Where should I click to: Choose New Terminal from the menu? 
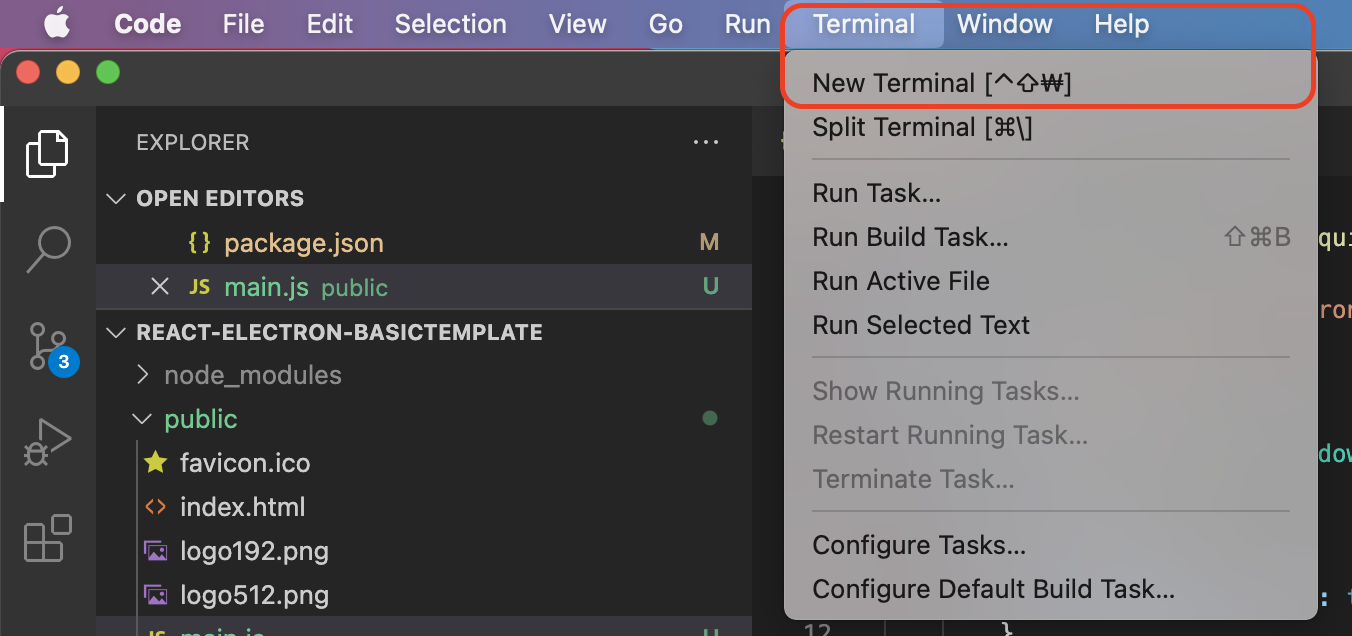point(1050,83)
